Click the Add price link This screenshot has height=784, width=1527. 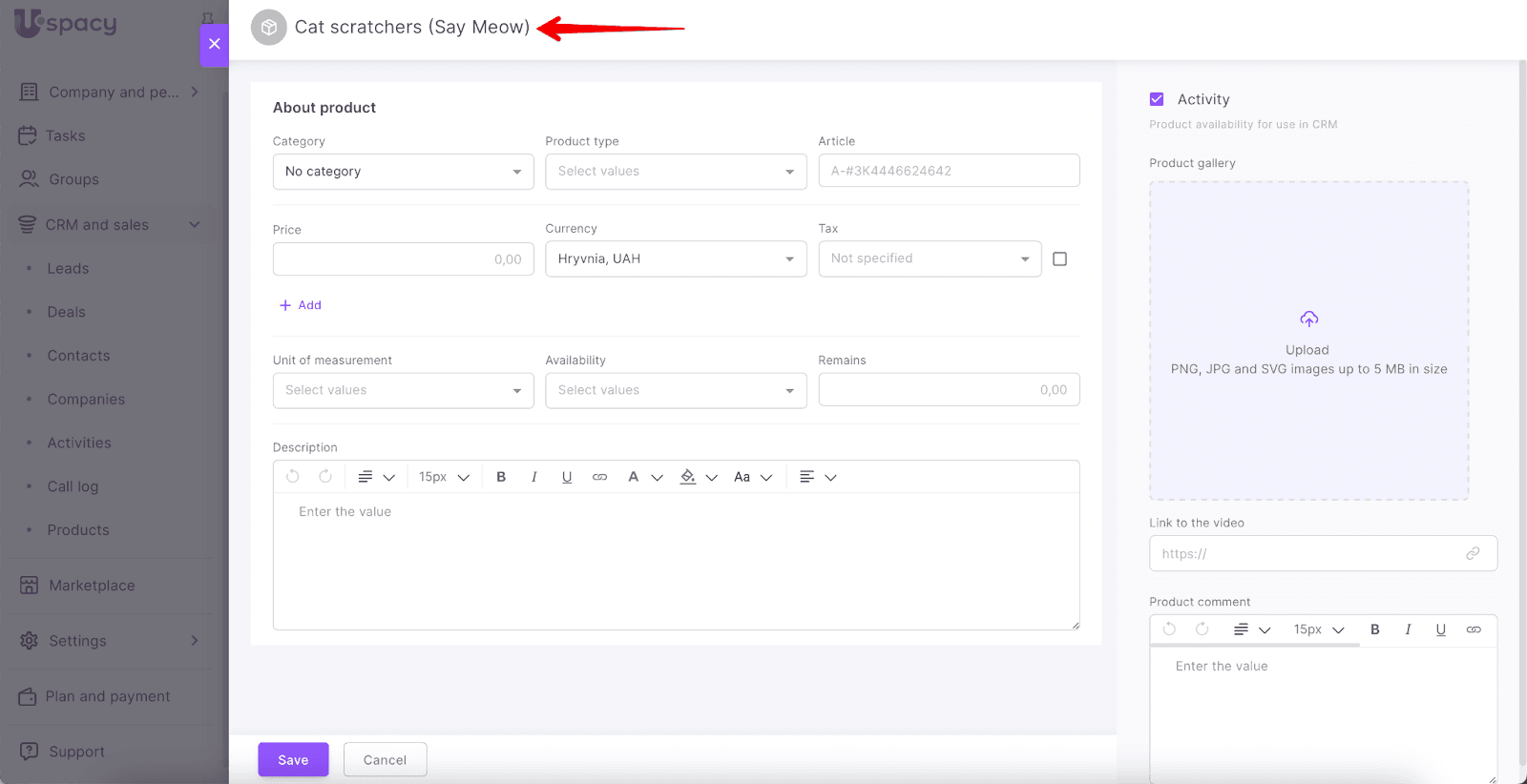pyautogui.click(x=301, y=305)
